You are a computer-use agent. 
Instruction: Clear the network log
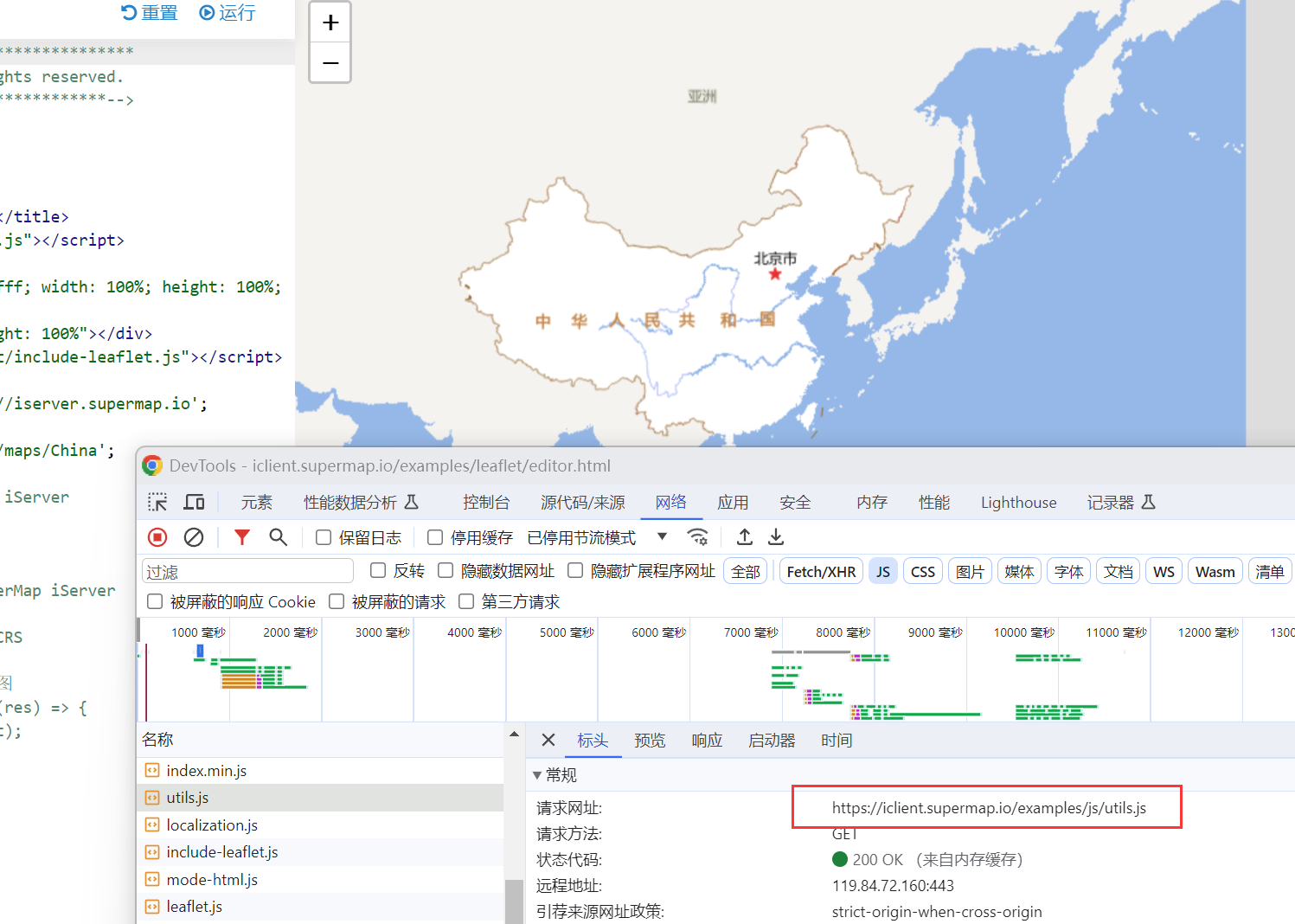pyautogui.click(x=194, y=537)
